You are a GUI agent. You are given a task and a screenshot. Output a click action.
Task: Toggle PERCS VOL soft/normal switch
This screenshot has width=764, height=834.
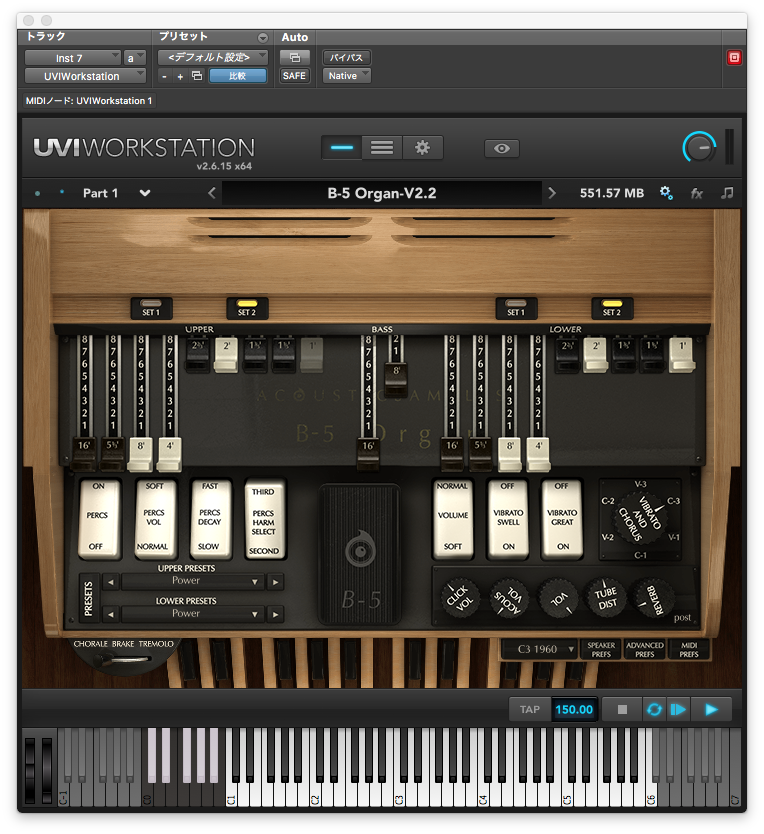[x=154, y=519]
